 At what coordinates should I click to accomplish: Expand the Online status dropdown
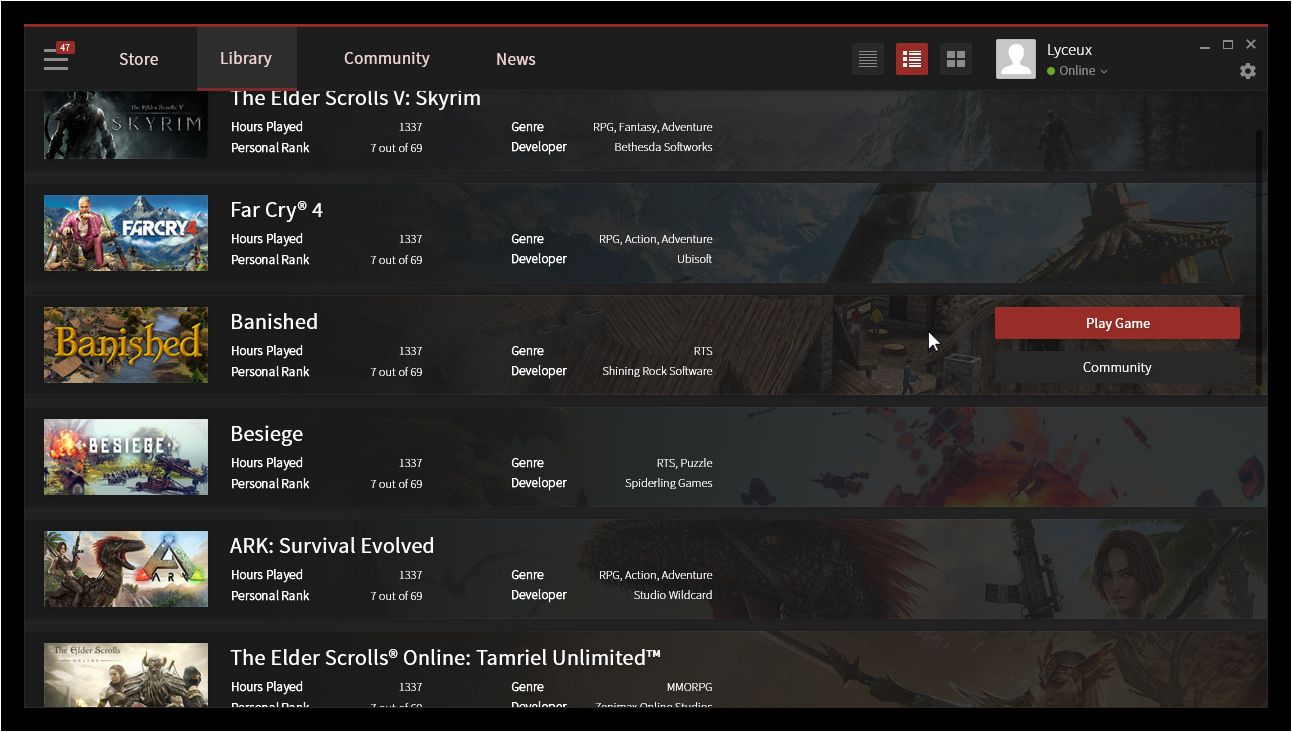[1078, 71]
